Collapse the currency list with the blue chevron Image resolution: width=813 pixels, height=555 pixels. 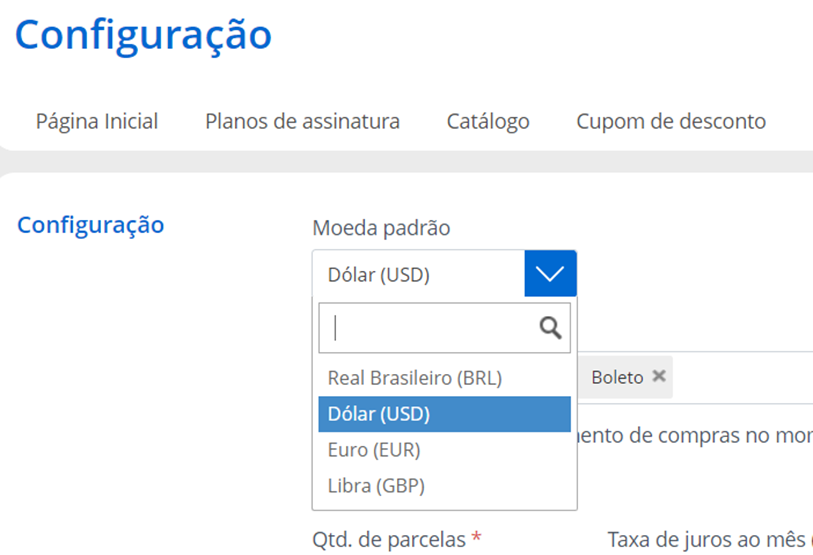tap(550, 274)
